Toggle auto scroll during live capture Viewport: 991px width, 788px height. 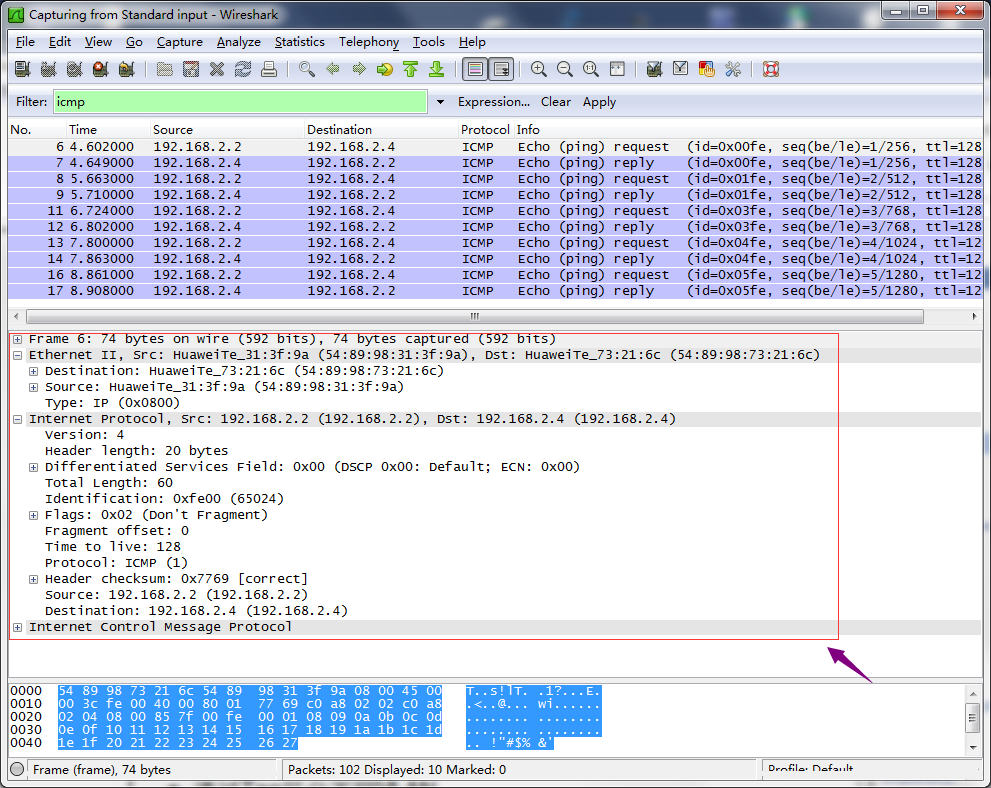click(502, 69)
